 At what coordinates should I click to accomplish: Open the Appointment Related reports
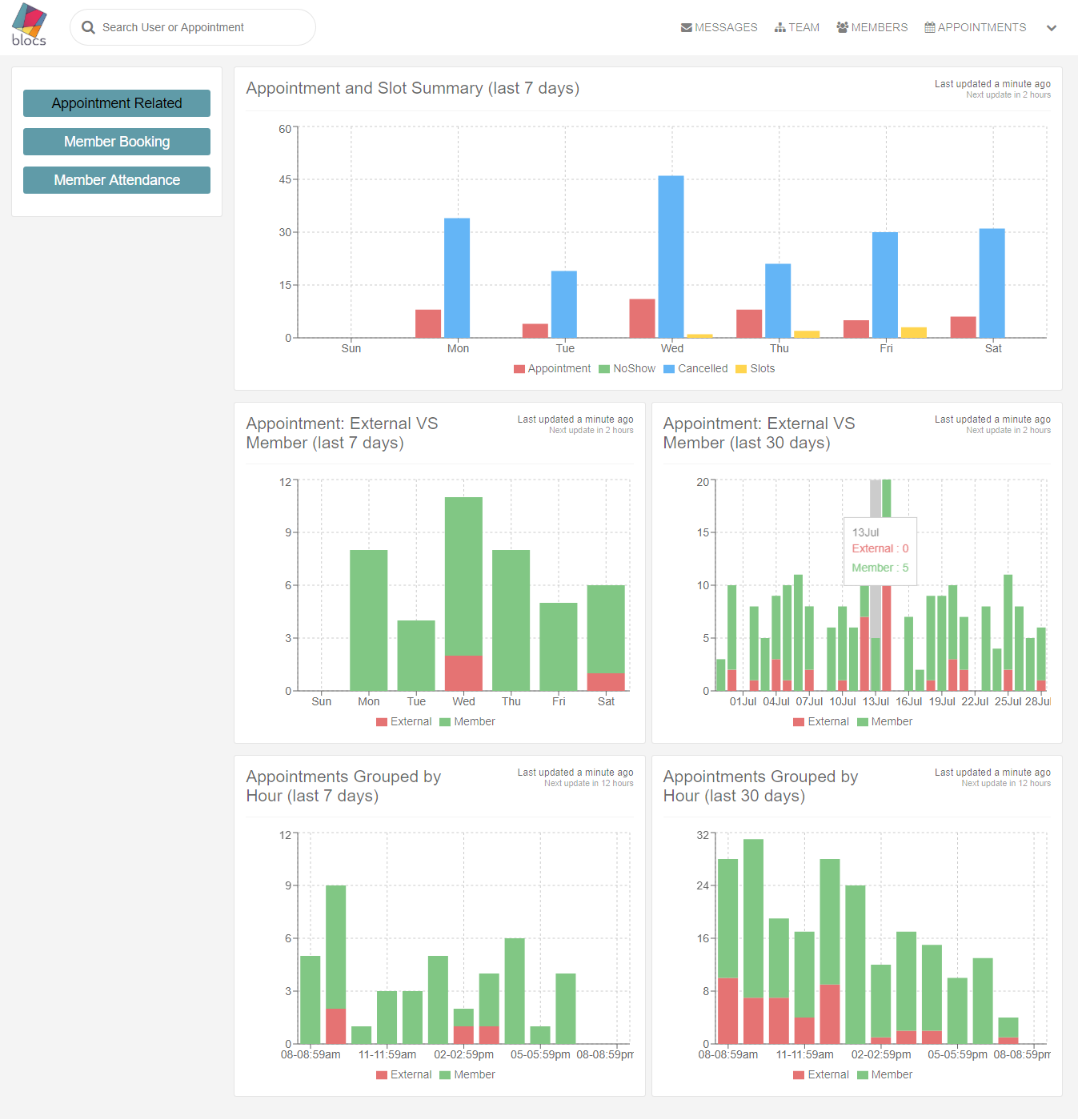point(117,103)
